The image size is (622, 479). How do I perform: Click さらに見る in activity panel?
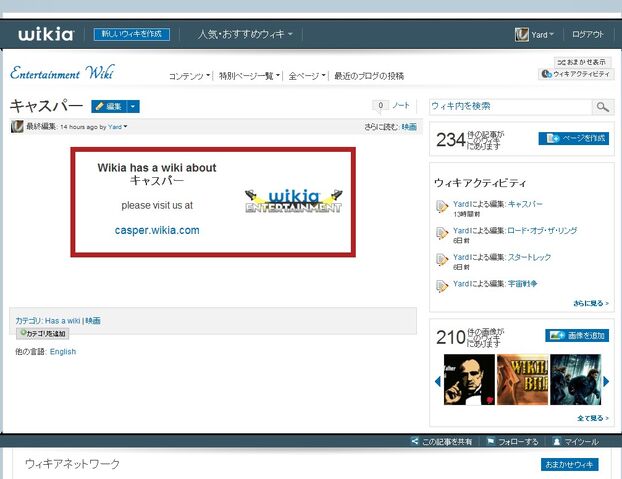[591, 303]
